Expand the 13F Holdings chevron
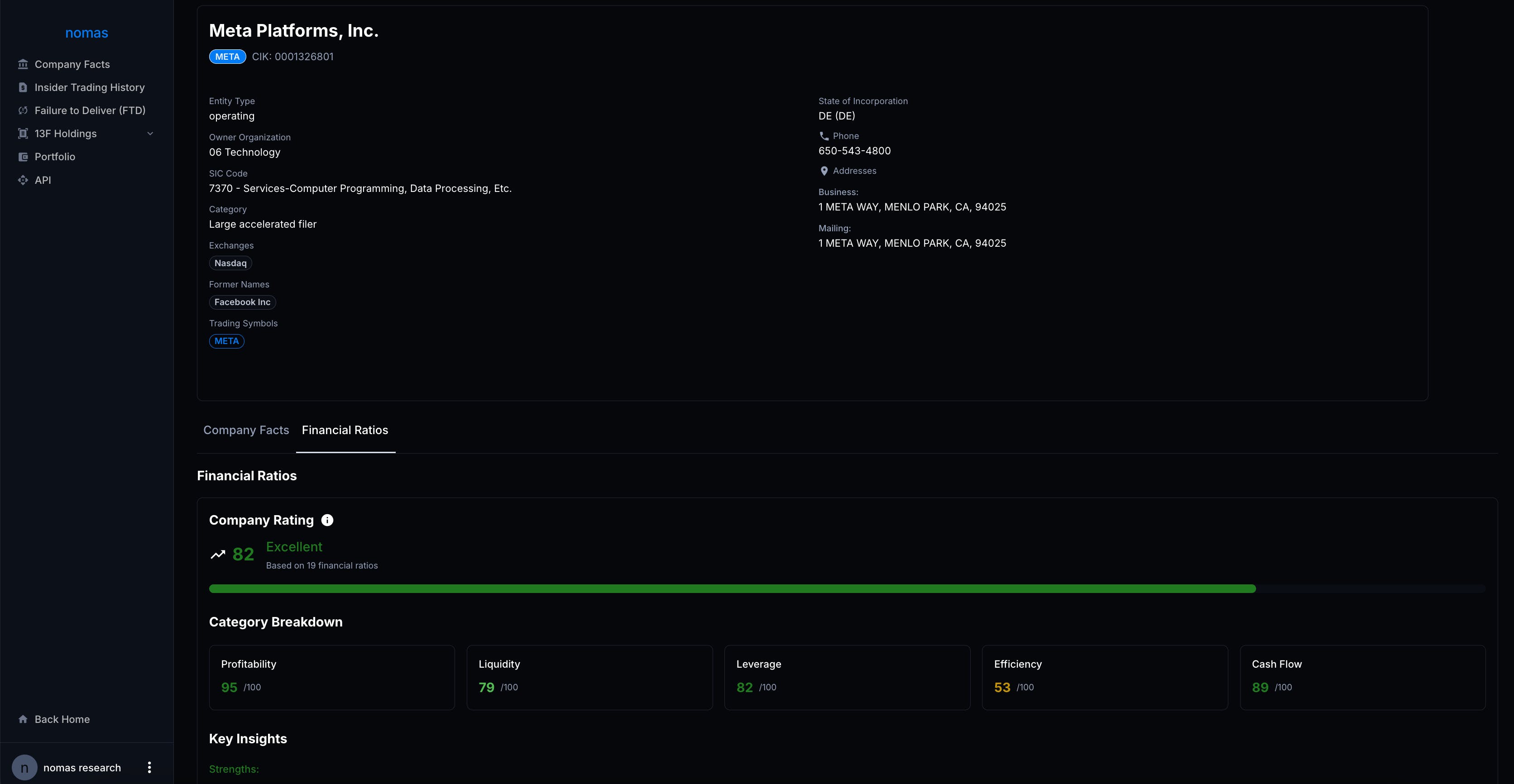 click(150, 134)
